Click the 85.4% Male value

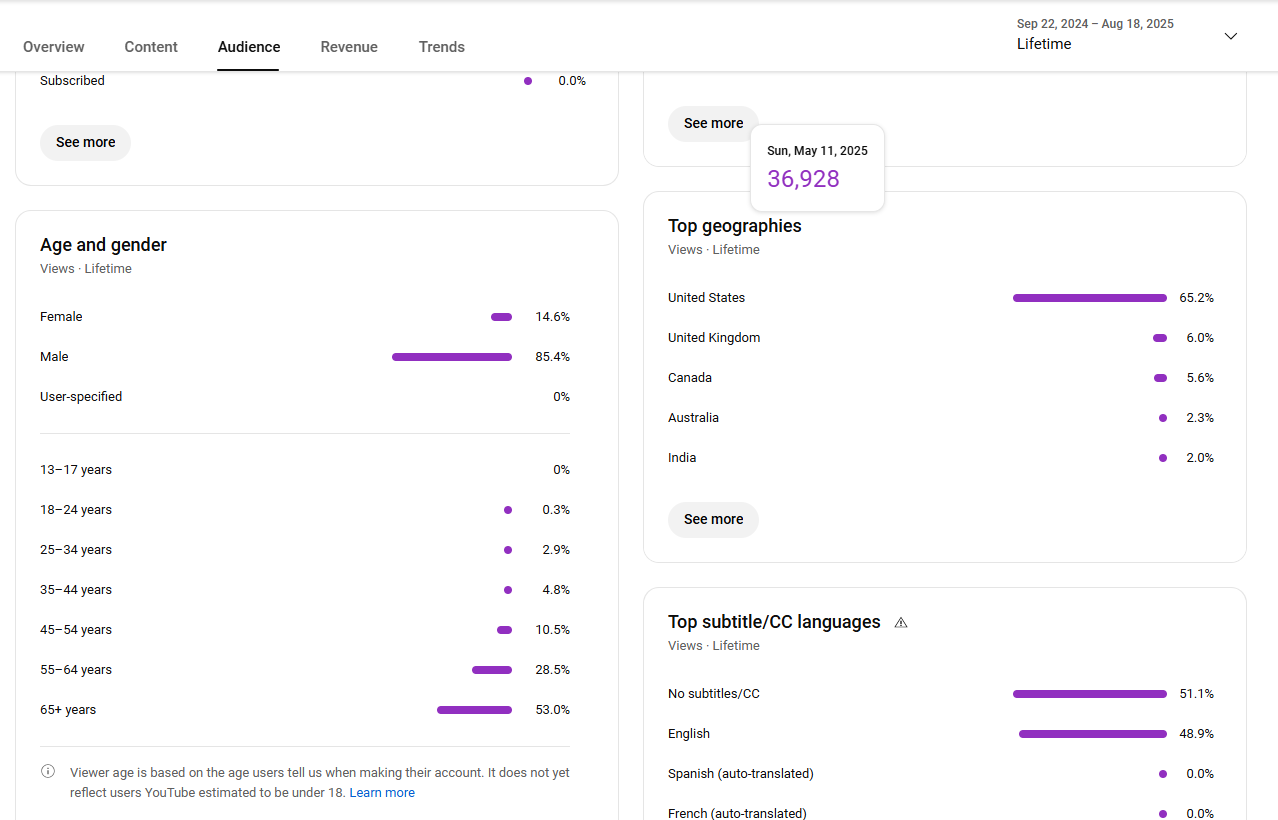553,357
